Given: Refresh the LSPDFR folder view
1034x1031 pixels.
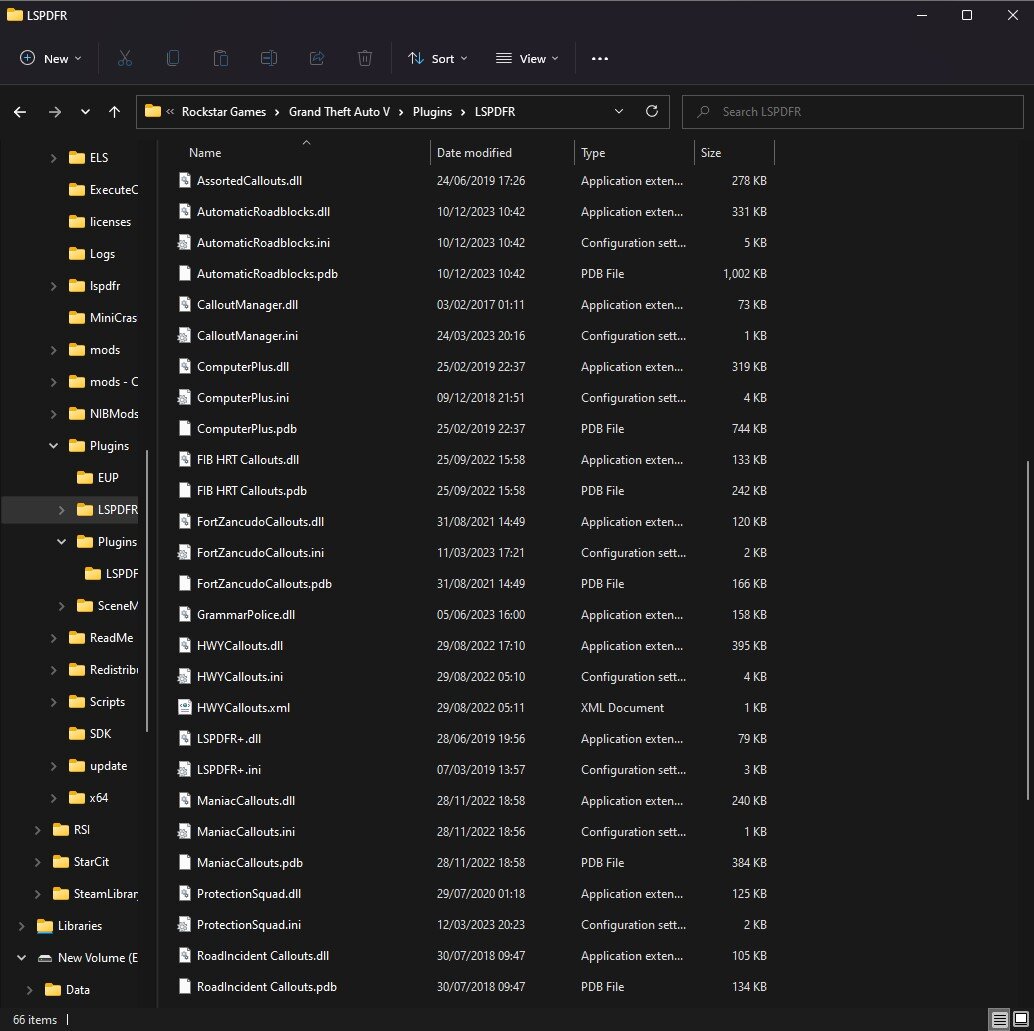Looking at the screenshot, I should pos(652,112).
